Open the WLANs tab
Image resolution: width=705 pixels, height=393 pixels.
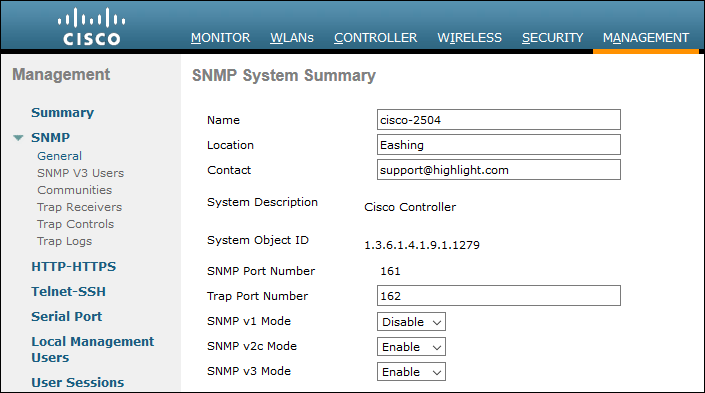tap(292, 38)
